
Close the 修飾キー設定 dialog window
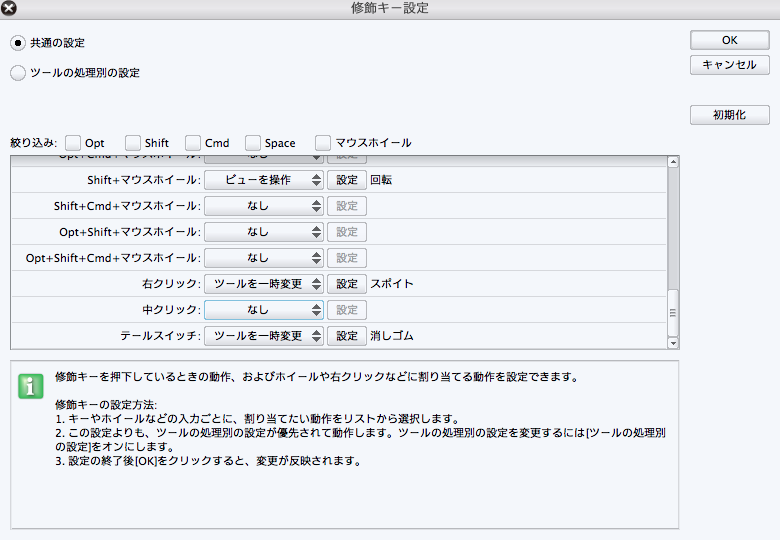[x=9, y=9]
